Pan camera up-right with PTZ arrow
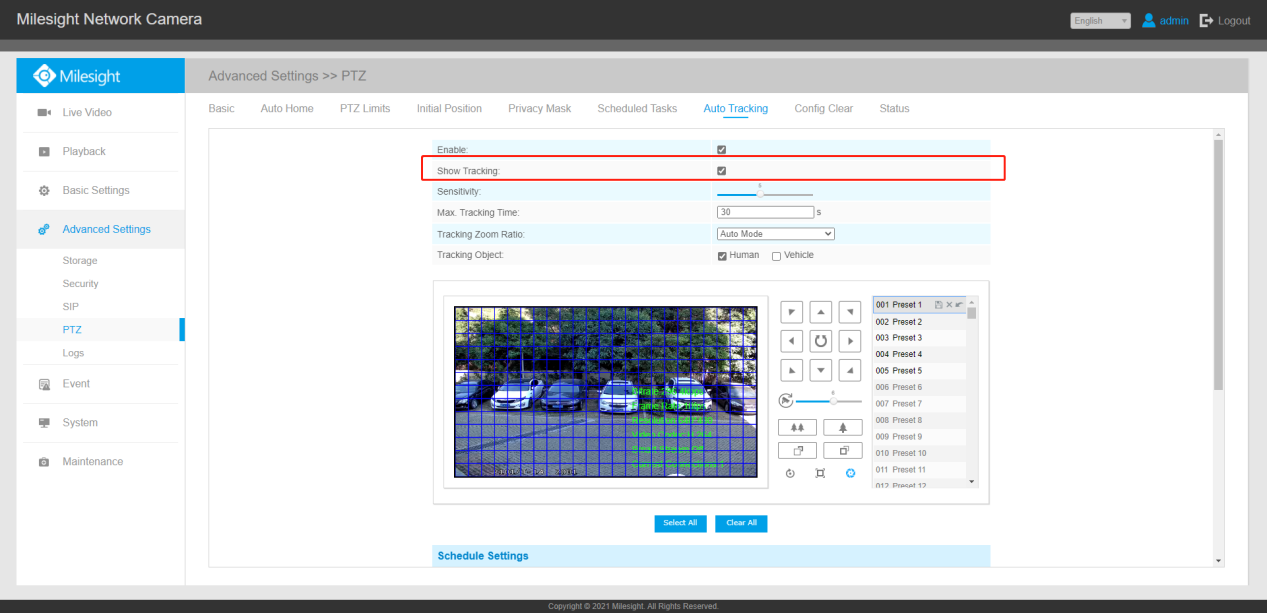The height and width of the screenshot is (613, 1267). [x=850, y=312]
